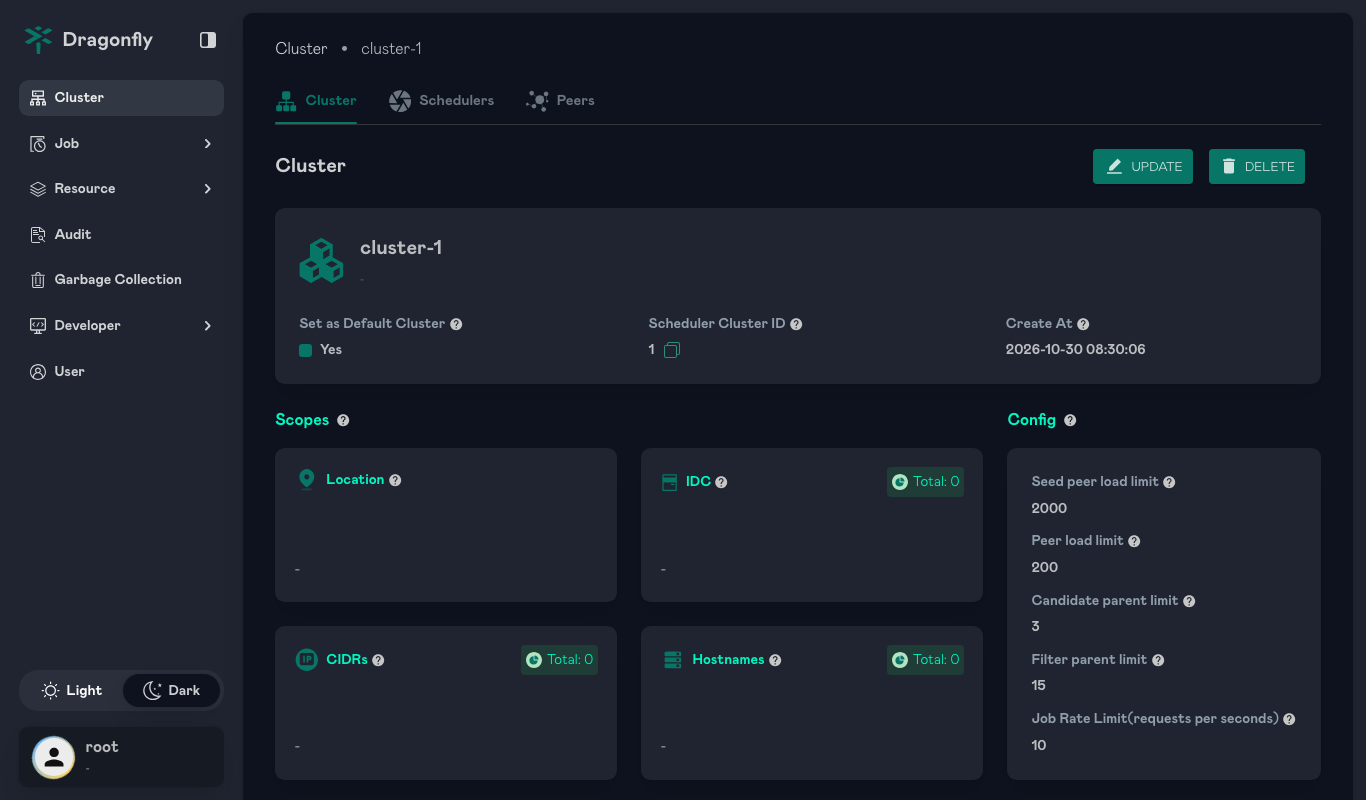Click the cluster-1 heading in the card

click(x=401, y=248)
